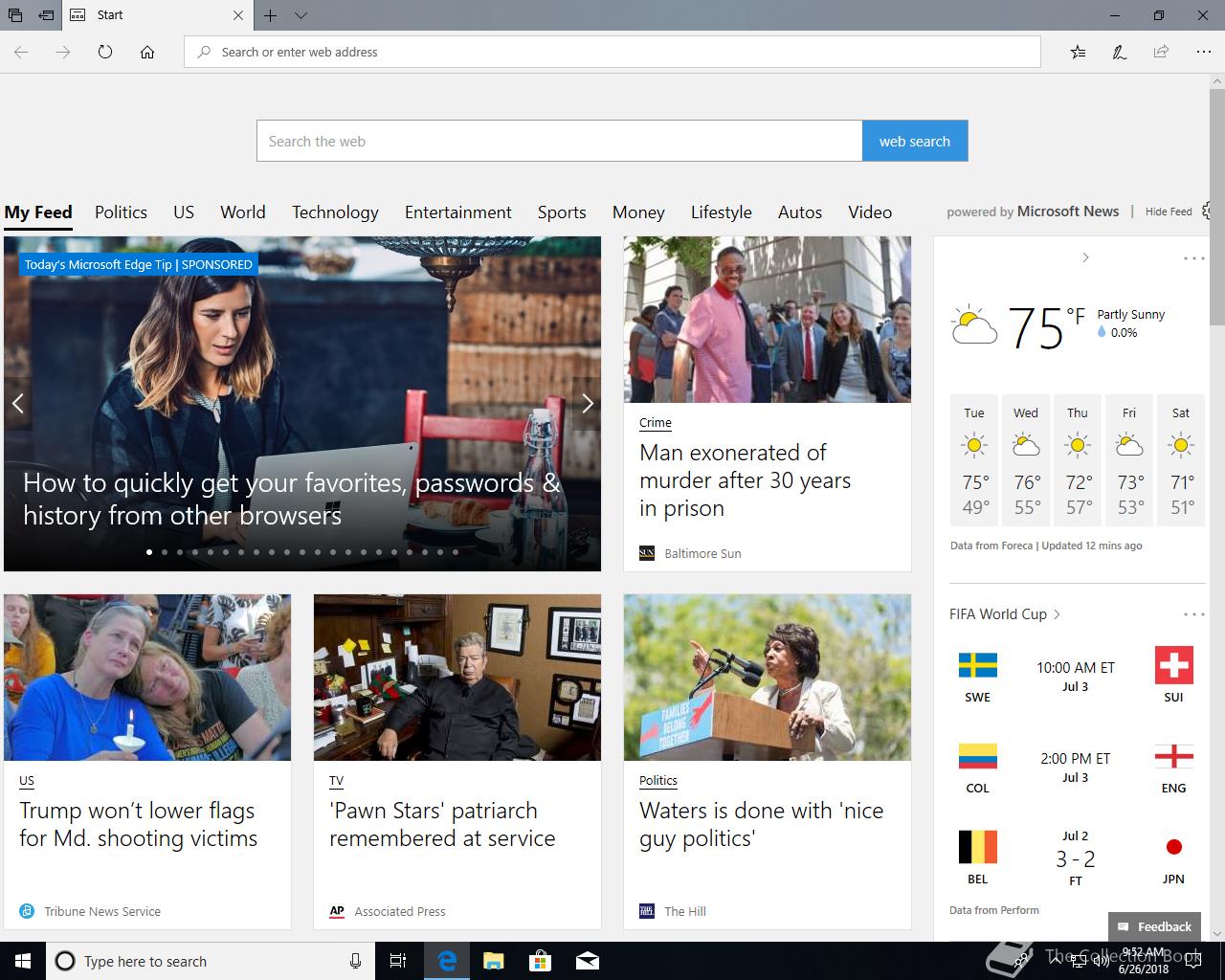
Task: Open a new tab with plus
Action: point(271,15)
